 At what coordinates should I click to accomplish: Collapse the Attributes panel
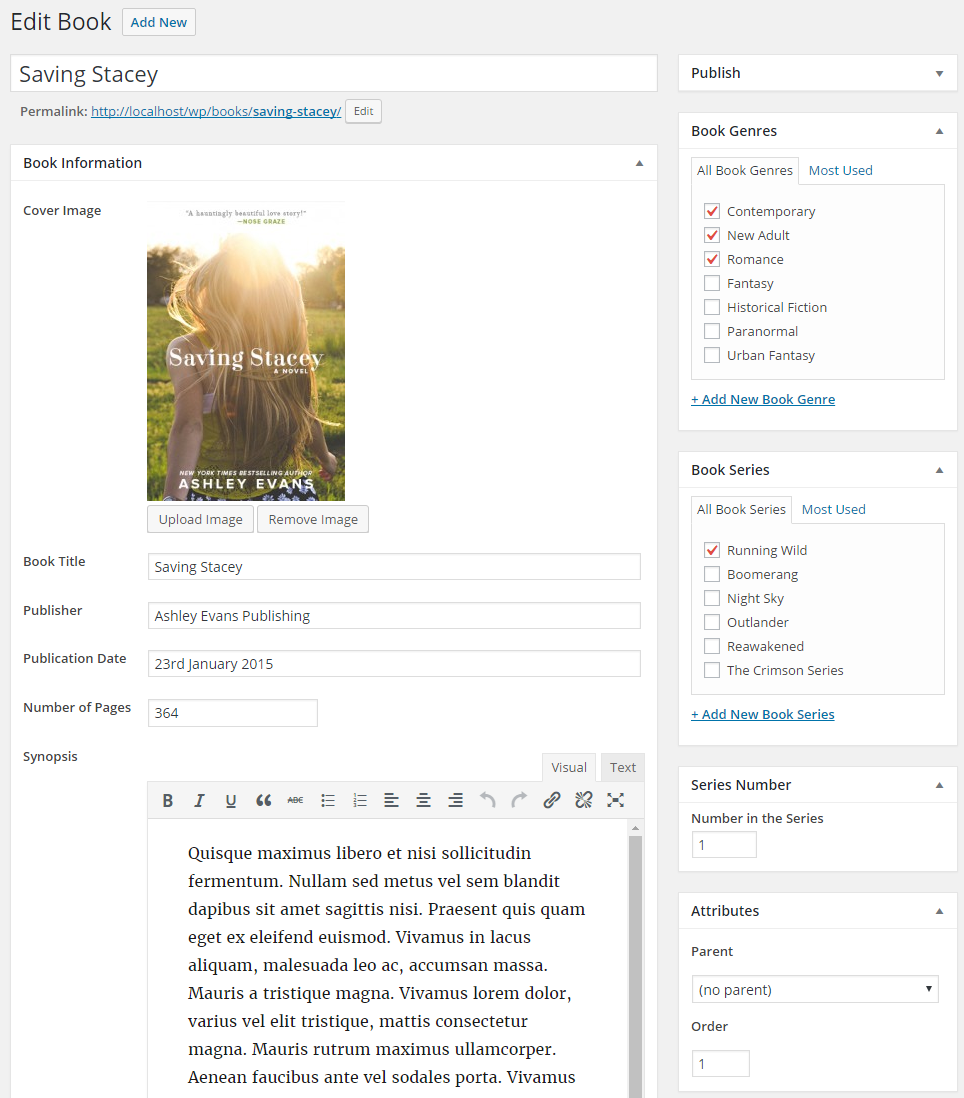(939, 911)
